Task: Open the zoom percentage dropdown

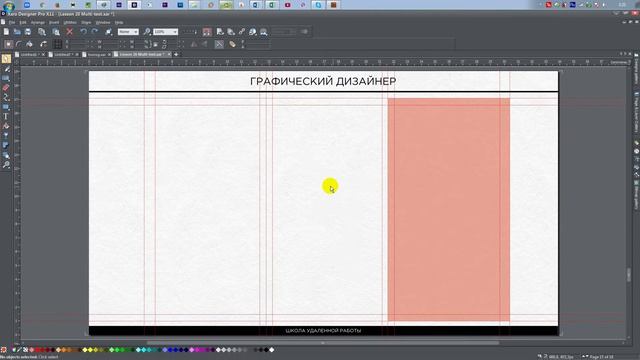Action: click(x=175, y=32)
